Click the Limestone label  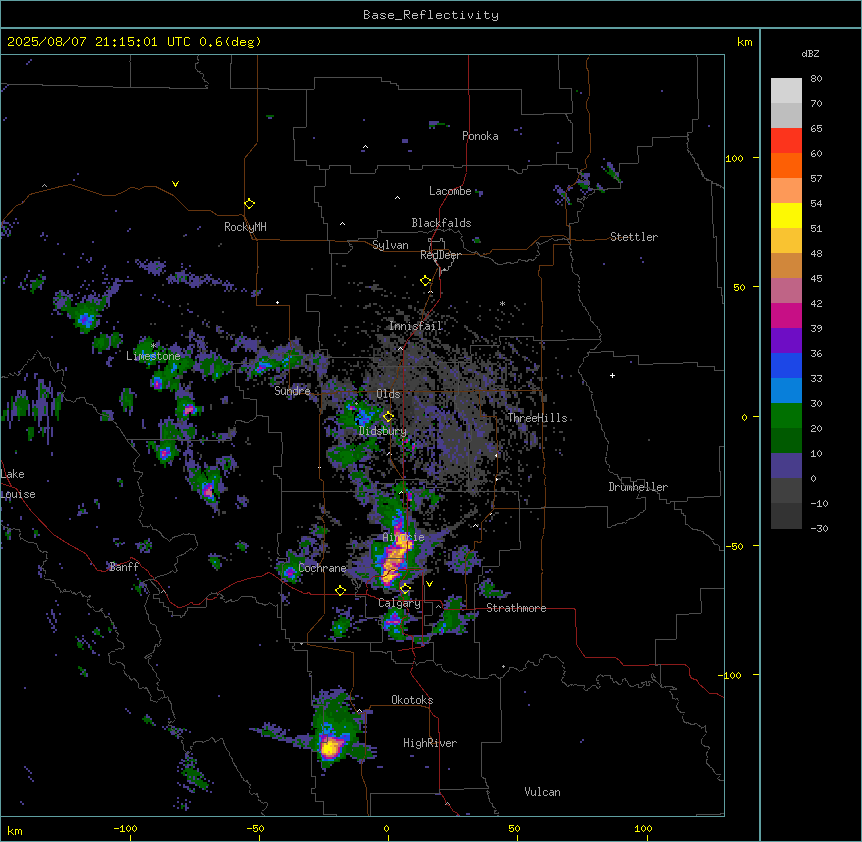point(153,356)
